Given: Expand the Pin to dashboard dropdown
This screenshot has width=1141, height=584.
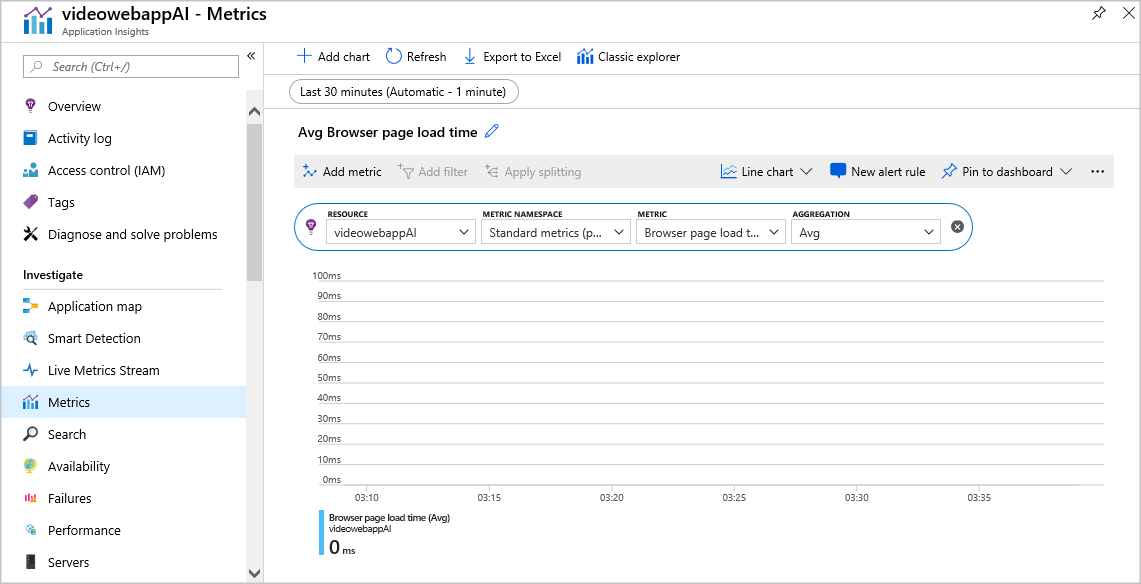Looking at the screenshot, I should click(1066, 172).
